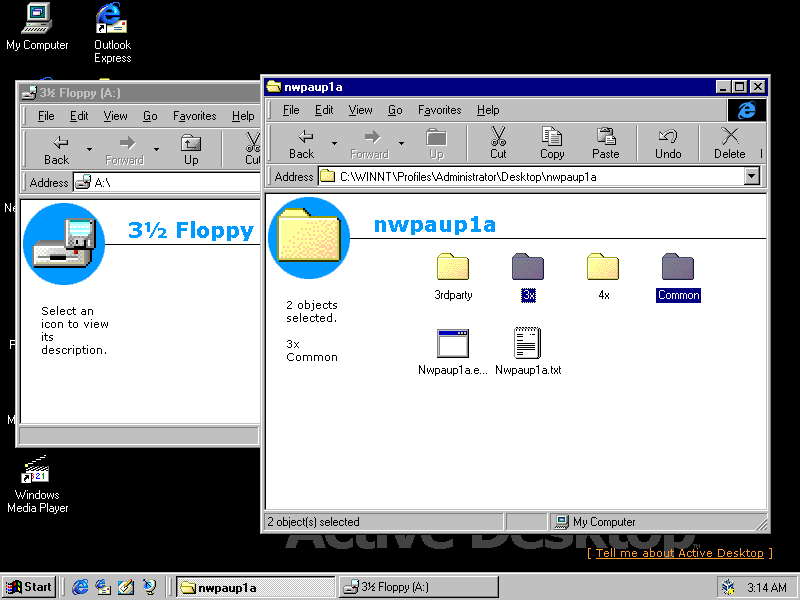Click the taskbar clock showing 3:14 AM
Image resolution: width=800 pixels, height=600 pixels.
pyautogui.click(x=767, y=588)
